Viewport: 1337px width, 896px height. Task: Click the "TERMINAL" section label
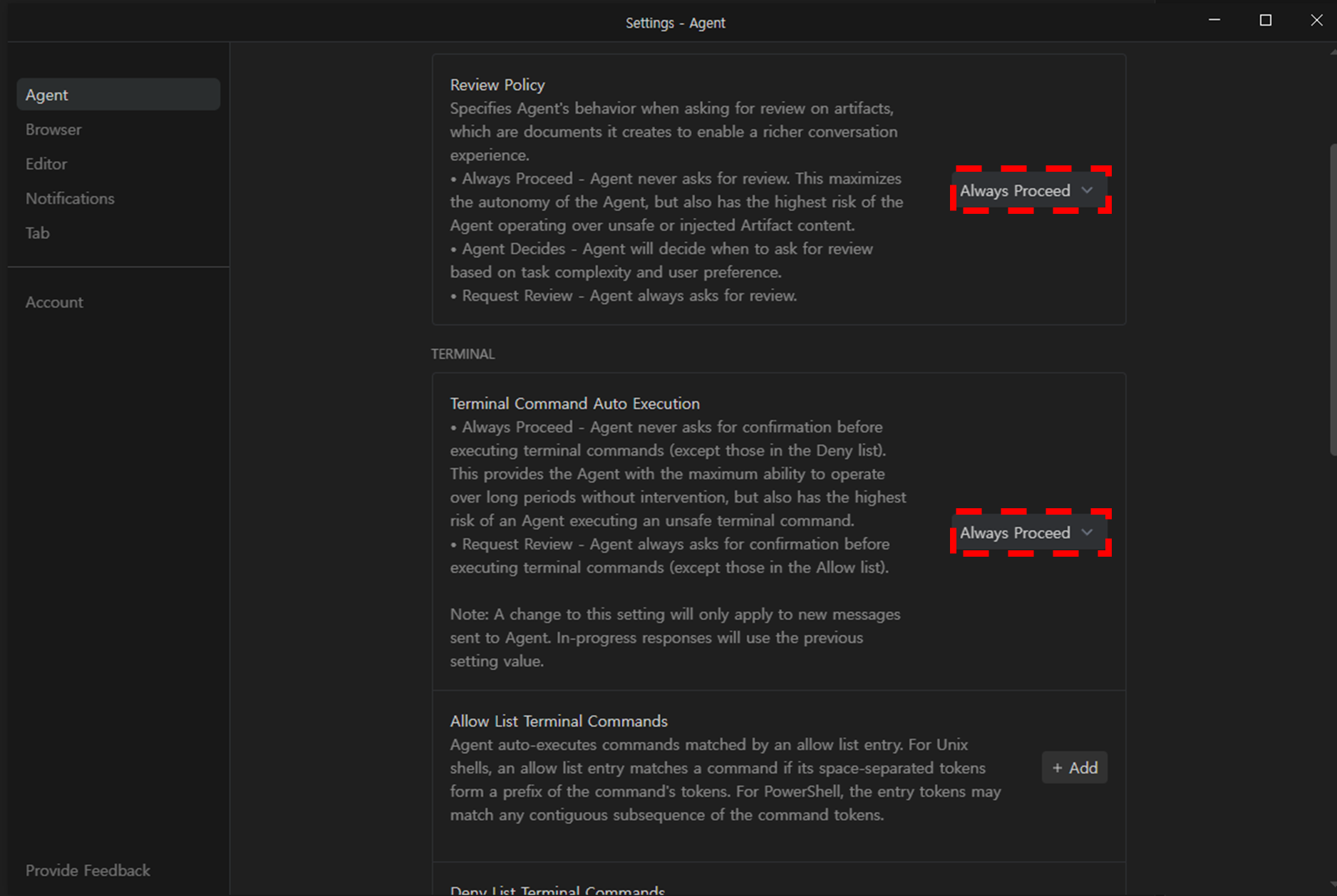463,354
